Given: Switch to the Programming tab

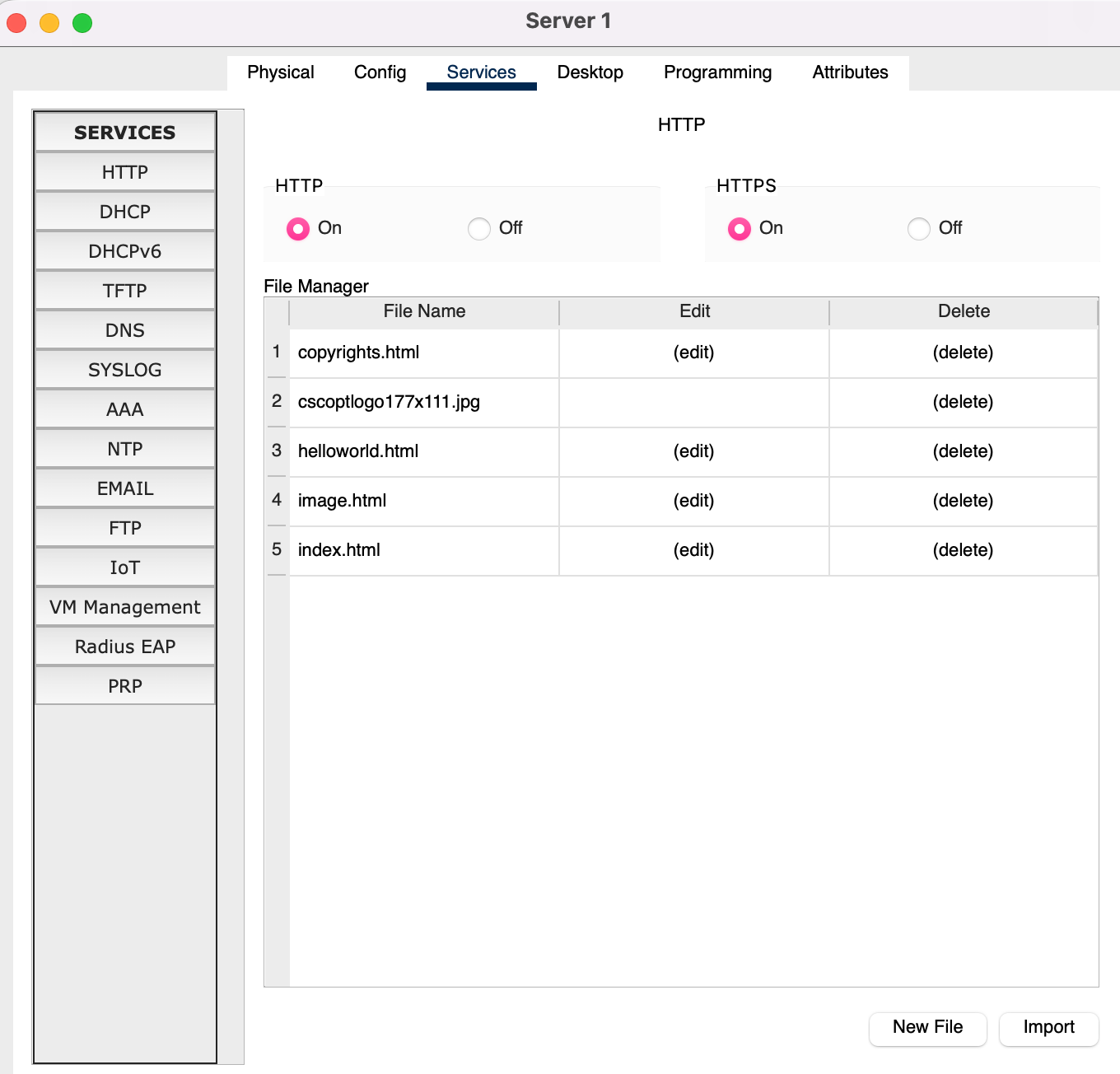Looking at the screenshot, I should point(718,72).
